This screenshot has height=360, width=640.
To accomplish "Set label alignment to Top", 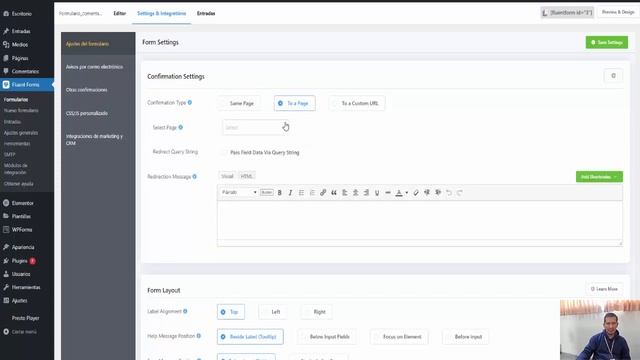I will [x=231, y=312].
